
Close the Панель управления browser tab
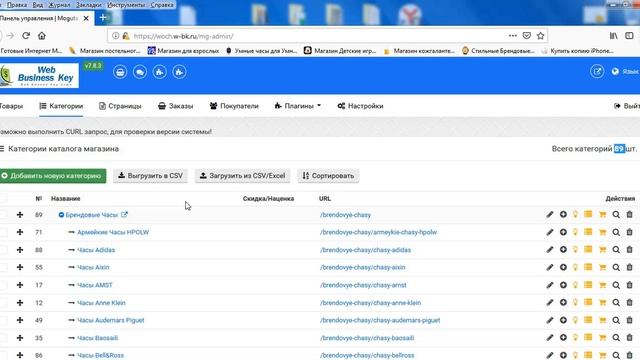pyautogui.click(x=86, y=18)
